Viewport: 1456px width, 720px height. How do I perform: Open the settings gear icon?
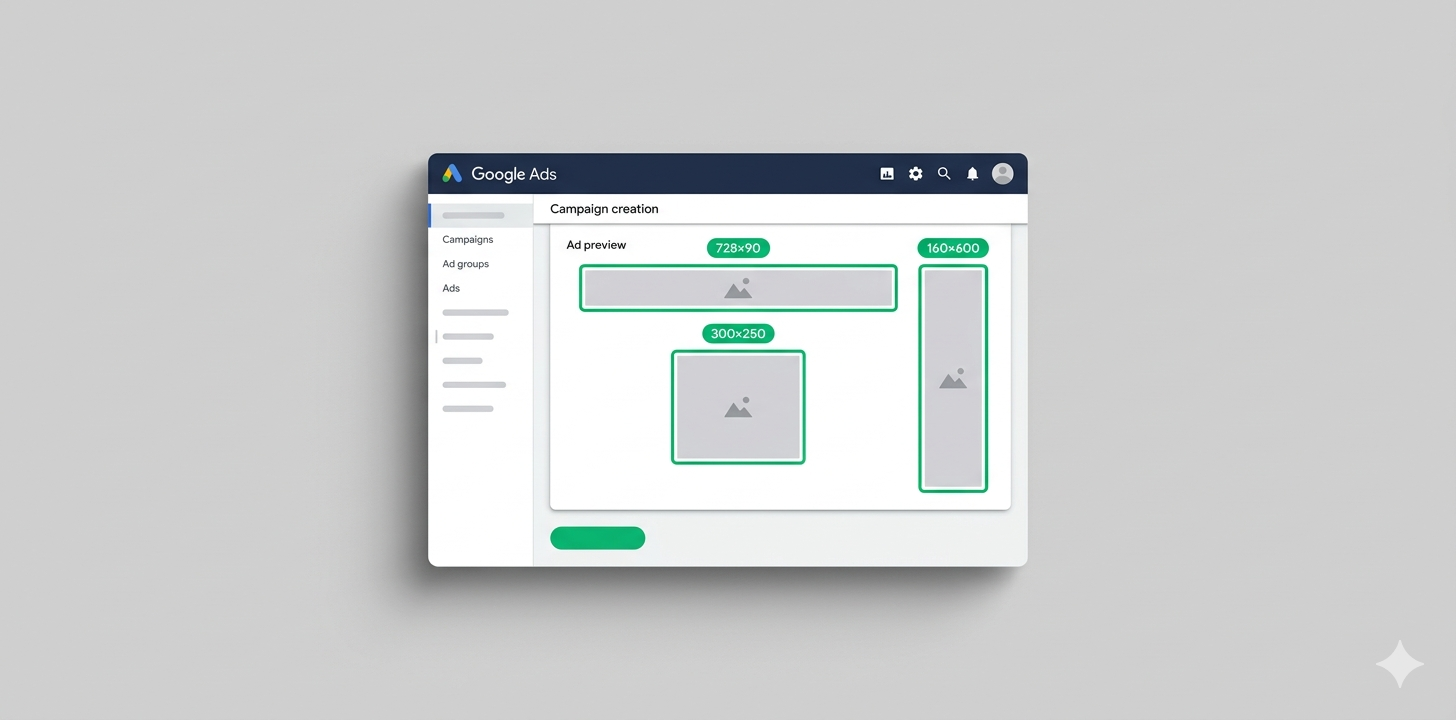pos(915,174)
